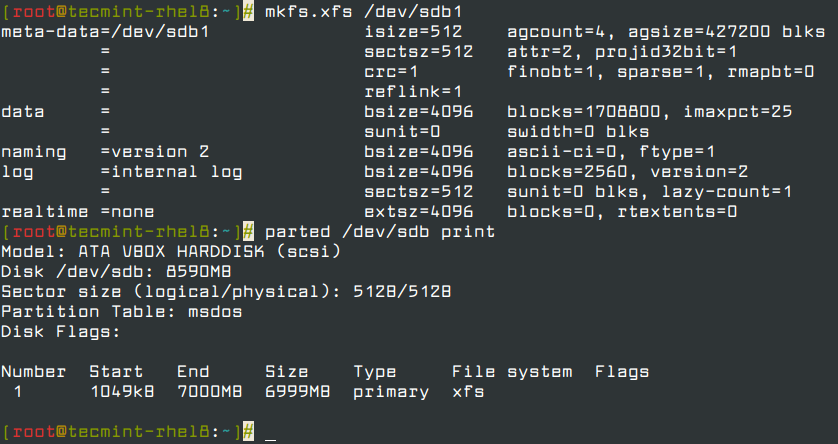Select the 6999MB size value

[298, 392]
